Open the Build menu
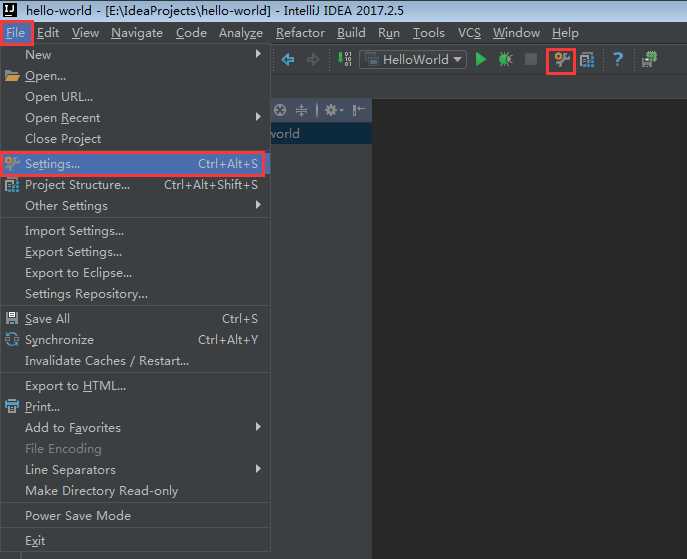 (351, 33)
